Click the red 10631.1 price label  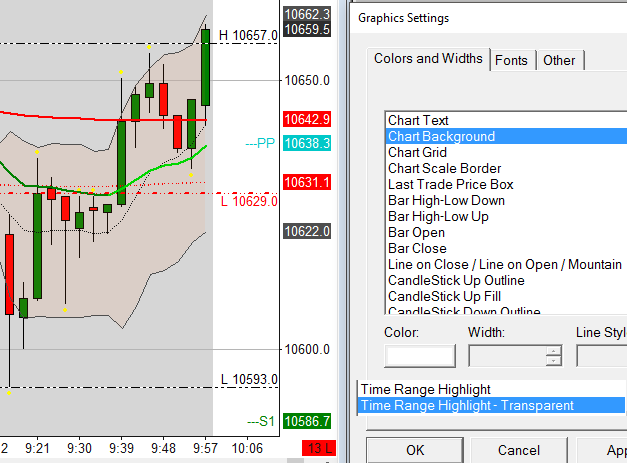pos(307,182)
